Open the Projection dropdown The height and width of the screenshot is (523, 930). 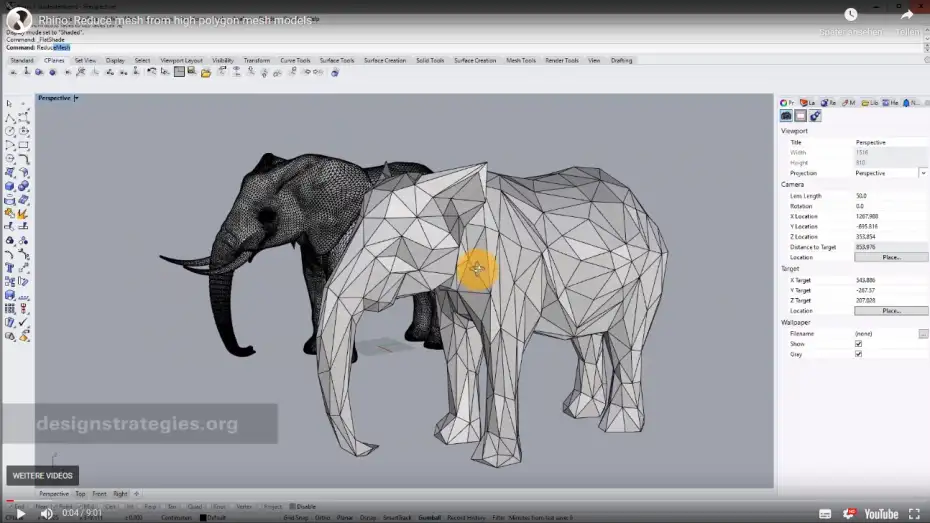click(923, 173)
